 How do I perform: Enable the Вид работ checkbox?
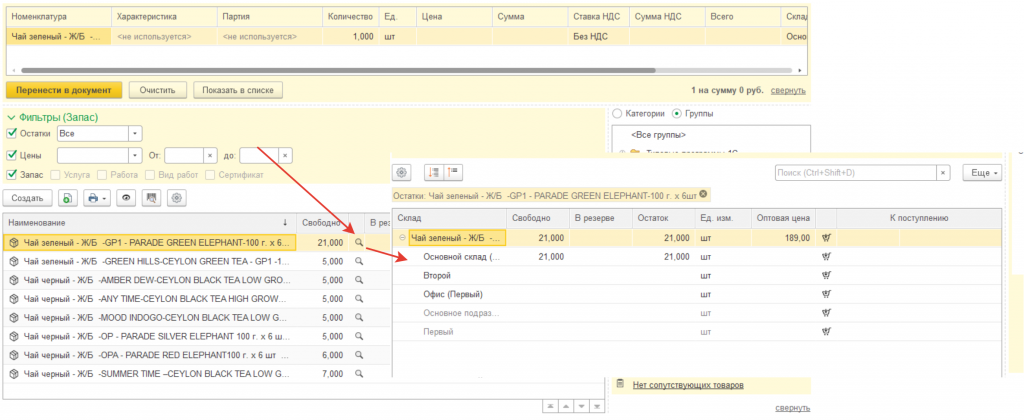[150, 175]
